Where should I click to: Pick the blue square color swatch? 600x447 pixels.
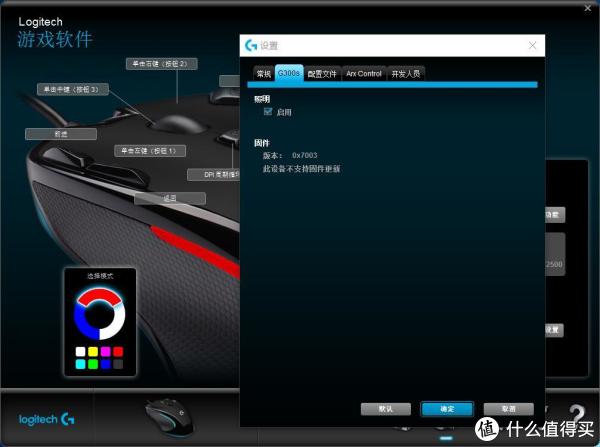click(x=106, y=364)
